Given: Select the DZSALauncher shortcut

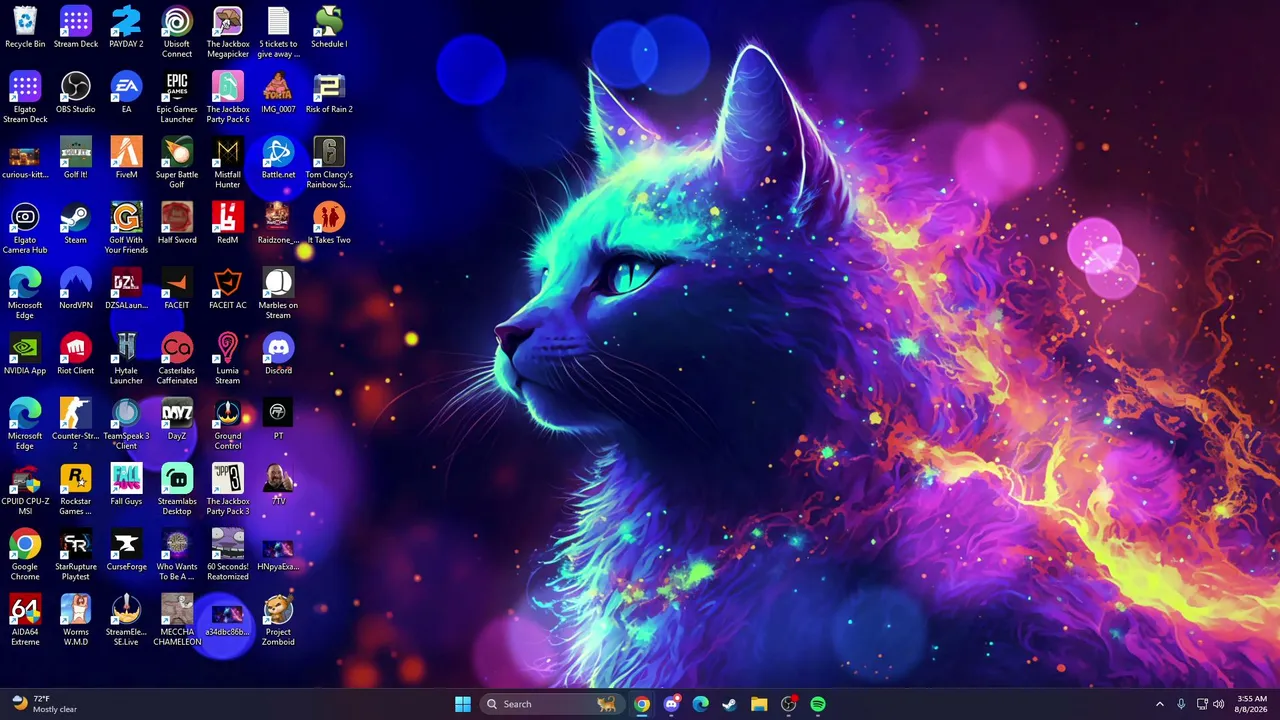Looking at the screenshot, I should (126, 288).
